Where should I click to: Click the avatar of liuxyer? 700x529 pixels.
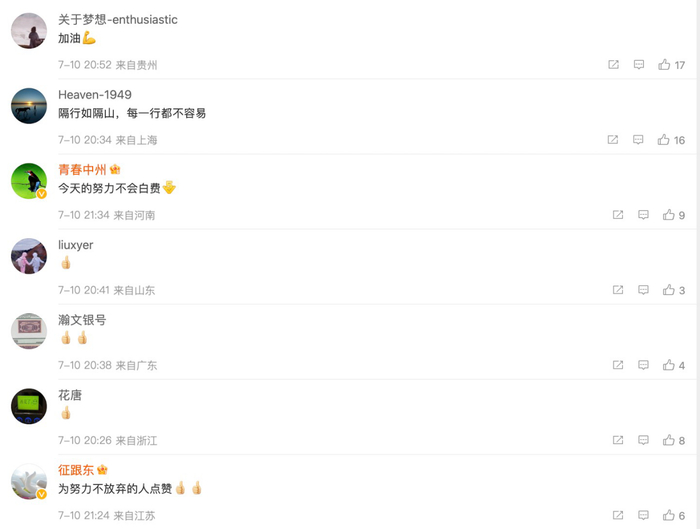point(29,256)
